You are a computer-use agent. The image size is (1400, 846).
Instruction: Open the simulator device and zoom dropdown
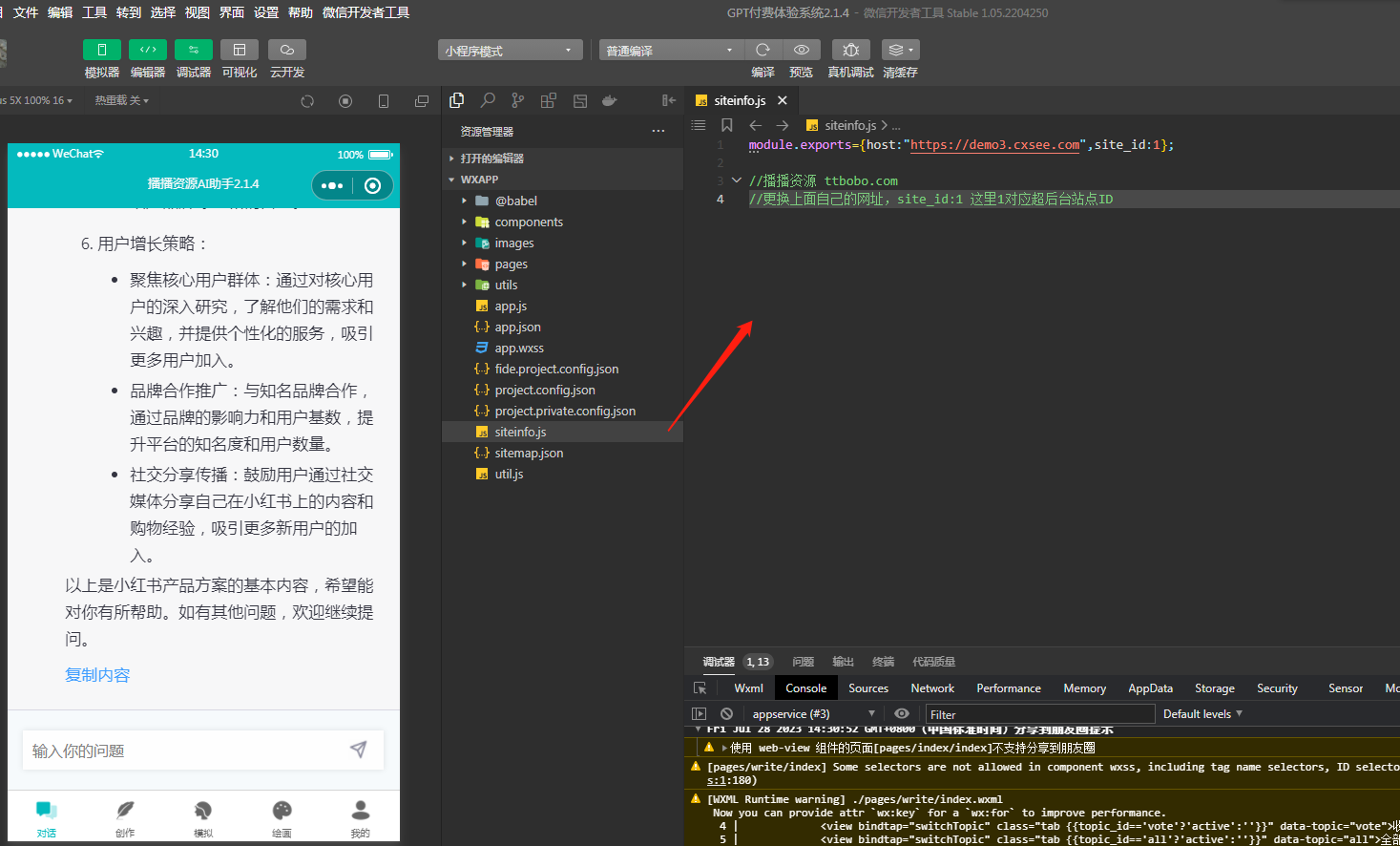click(36, 100)
